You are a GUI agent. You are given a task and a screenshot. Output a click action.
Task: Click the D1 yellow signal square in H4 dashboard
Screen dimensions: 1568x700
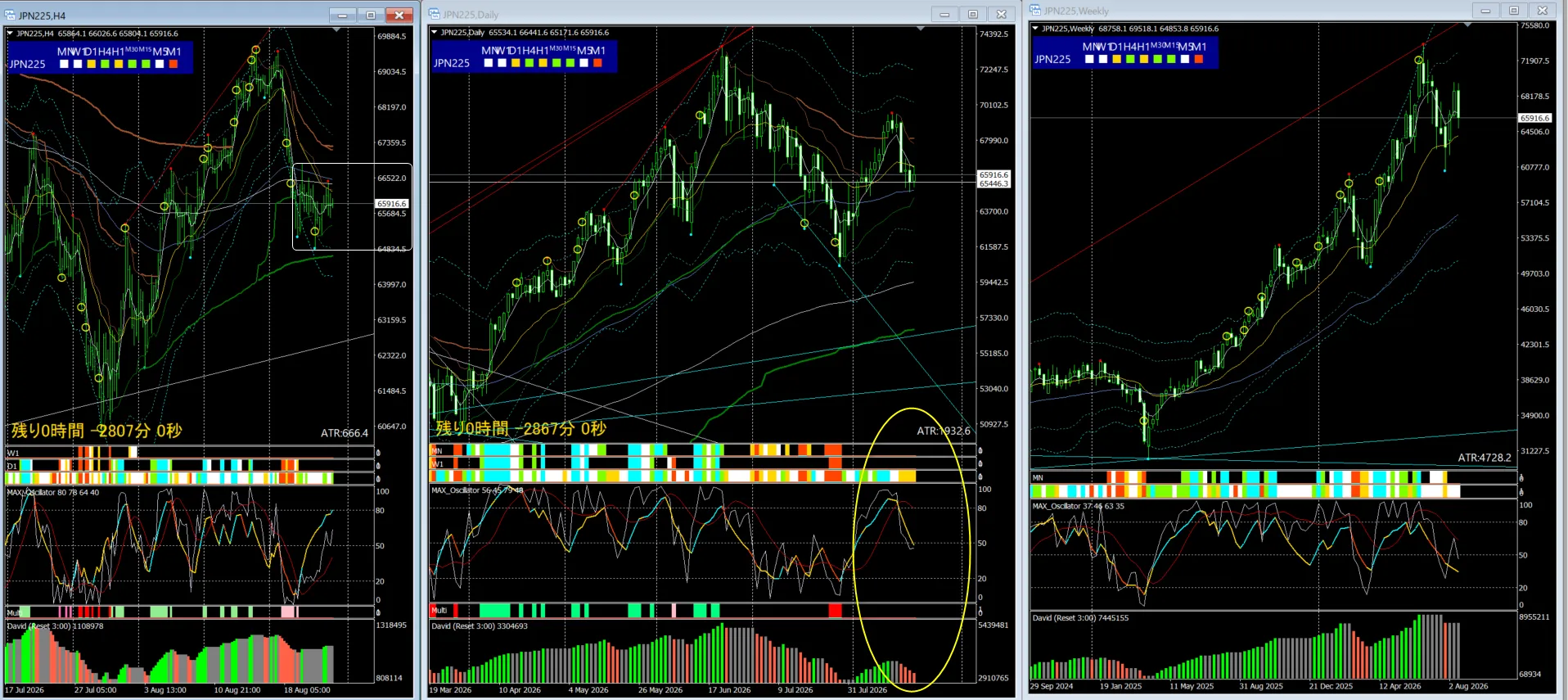click(92, 64)
